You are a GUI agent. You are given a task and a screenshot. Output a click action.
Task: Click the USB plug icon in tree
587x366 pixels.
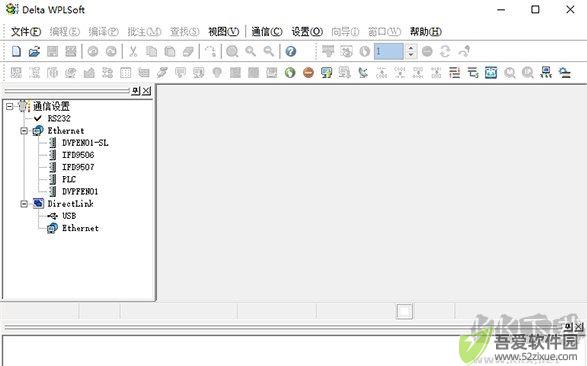tap(53, 216)
